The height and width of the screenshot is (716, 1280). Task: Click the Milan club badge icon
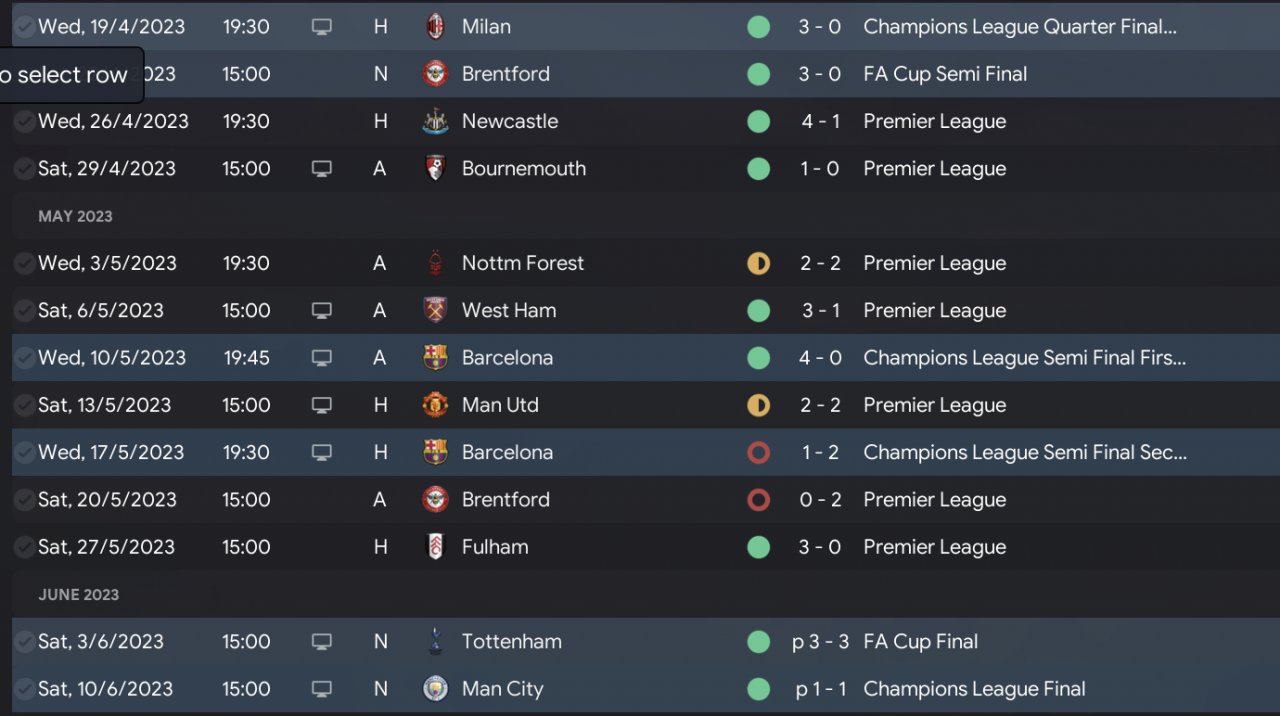click(x=435, y=27)
